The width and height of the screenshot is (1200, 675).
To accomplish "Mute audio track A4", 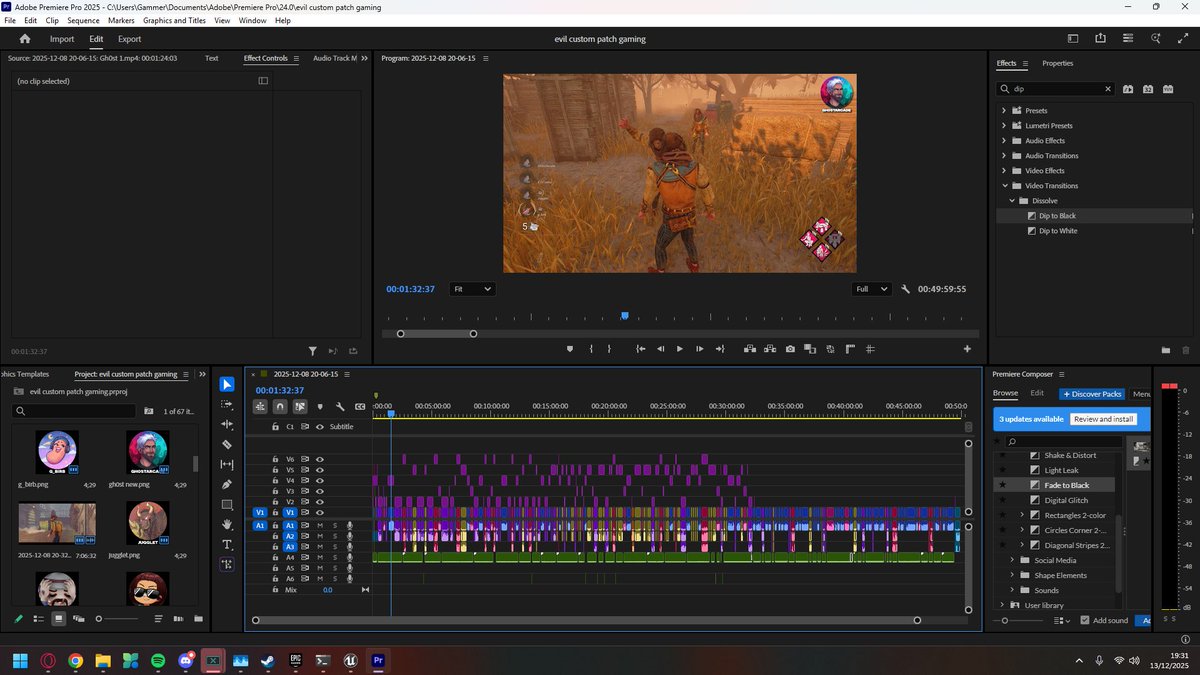I will tap(320, 558).
